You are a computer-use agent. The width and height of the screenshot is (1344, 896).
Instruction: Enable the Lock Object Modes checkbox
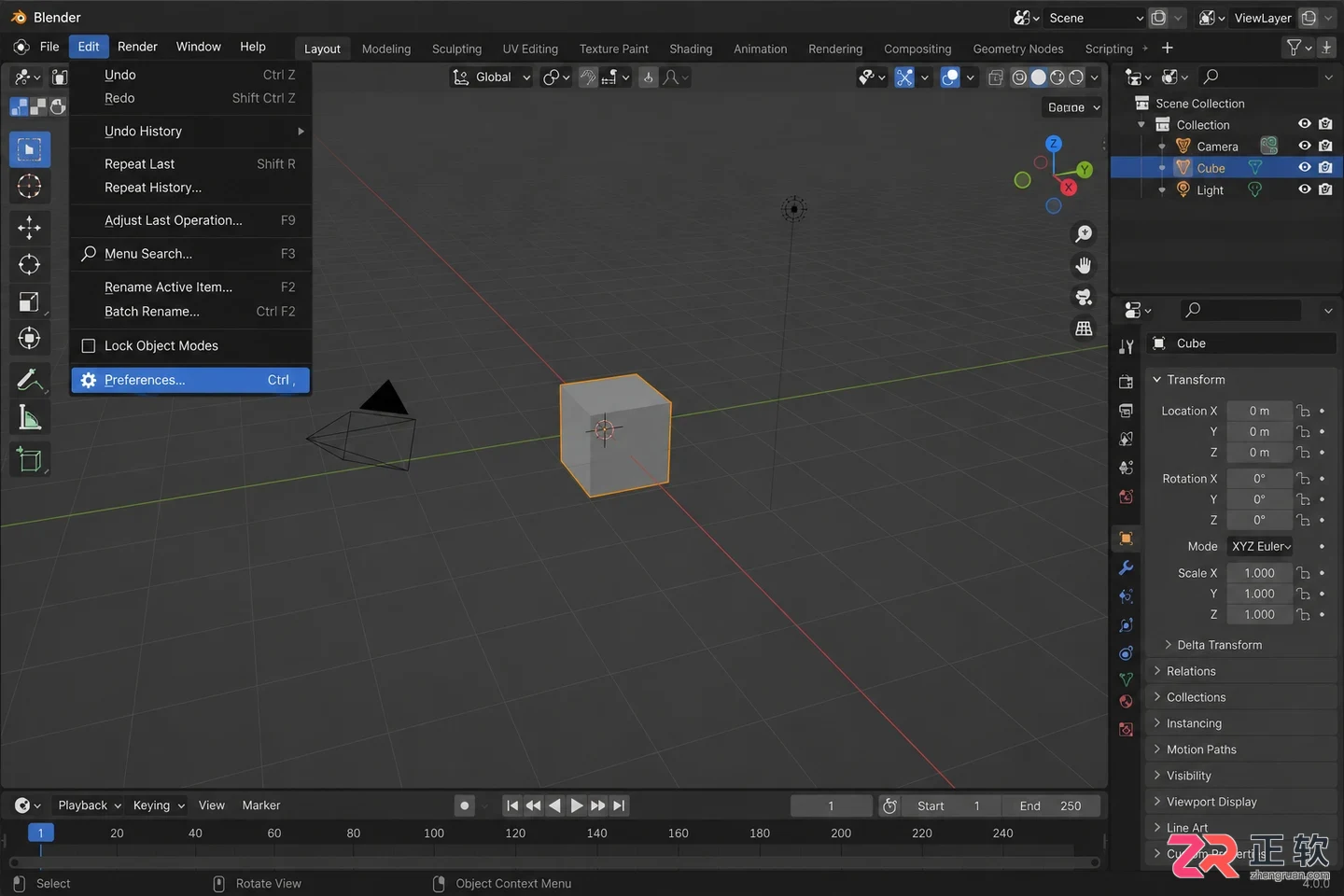click(x=89, y=346)
